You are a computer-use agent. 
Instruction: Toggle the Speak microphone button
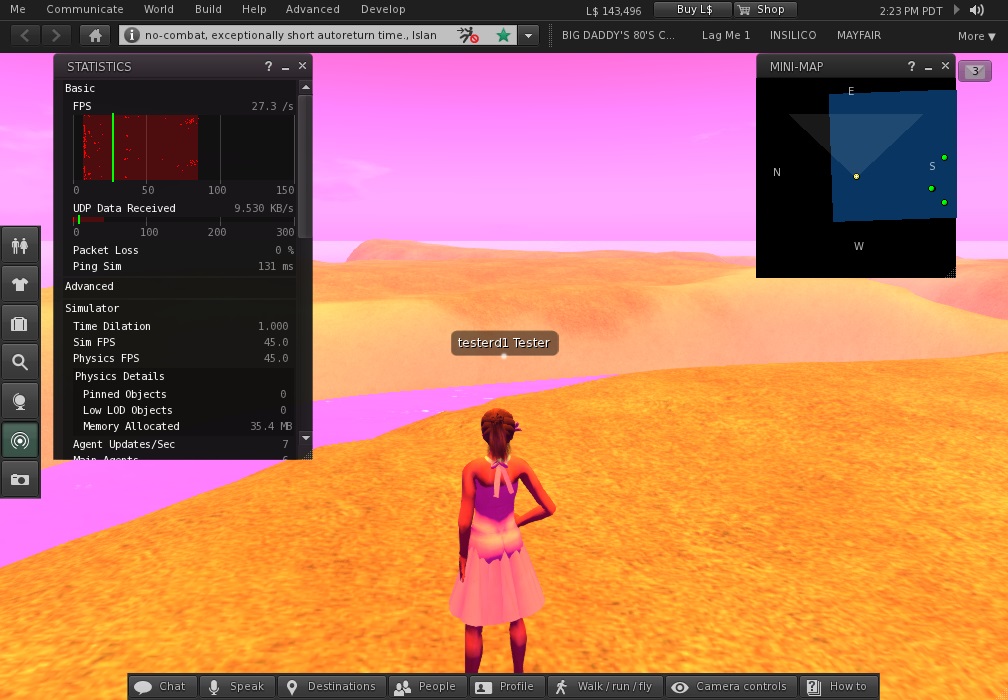(x=237, y=687)
